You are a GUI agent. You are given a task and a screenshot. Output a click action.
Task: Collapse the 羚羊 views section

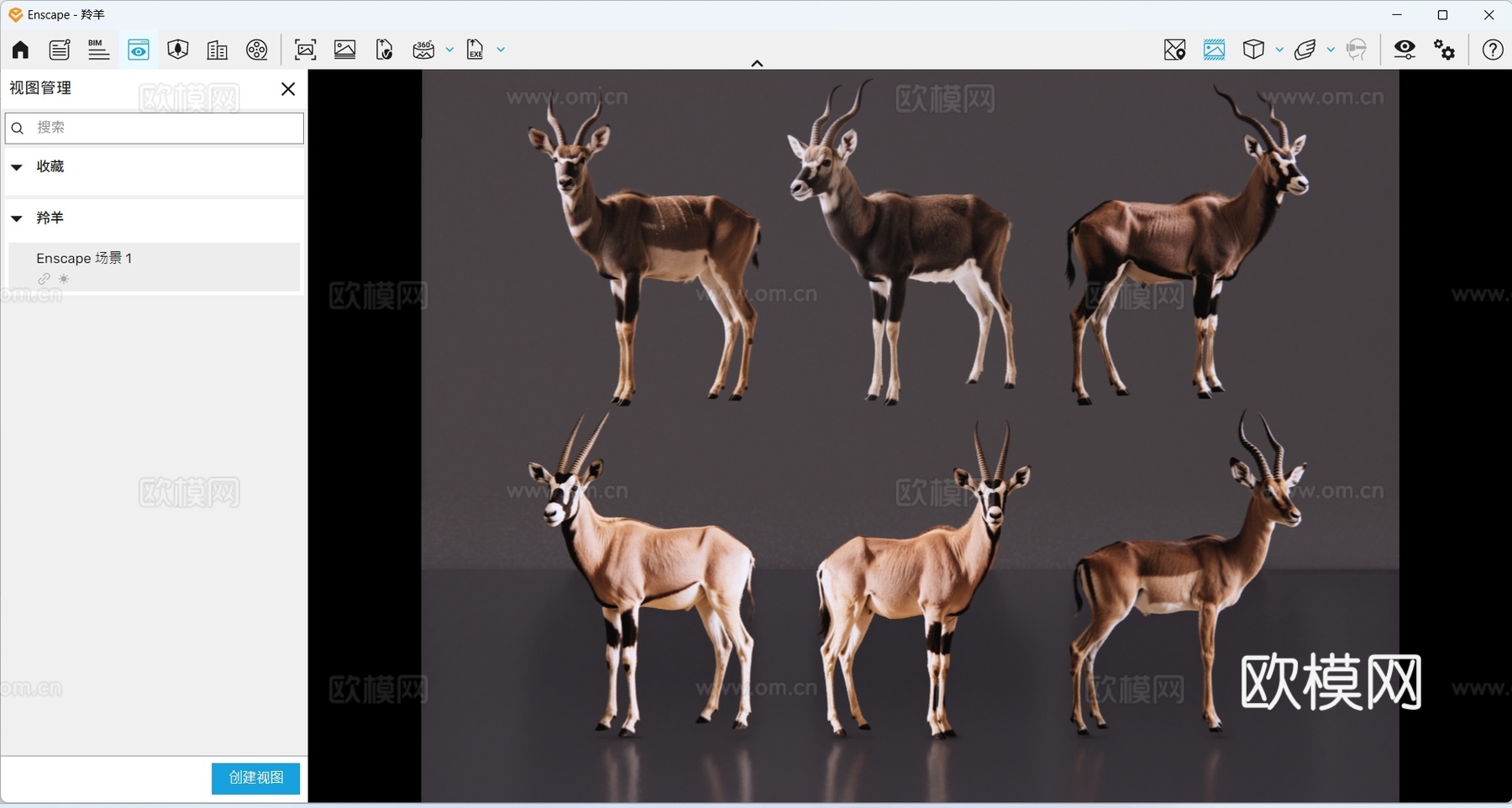tap(17, 218)
